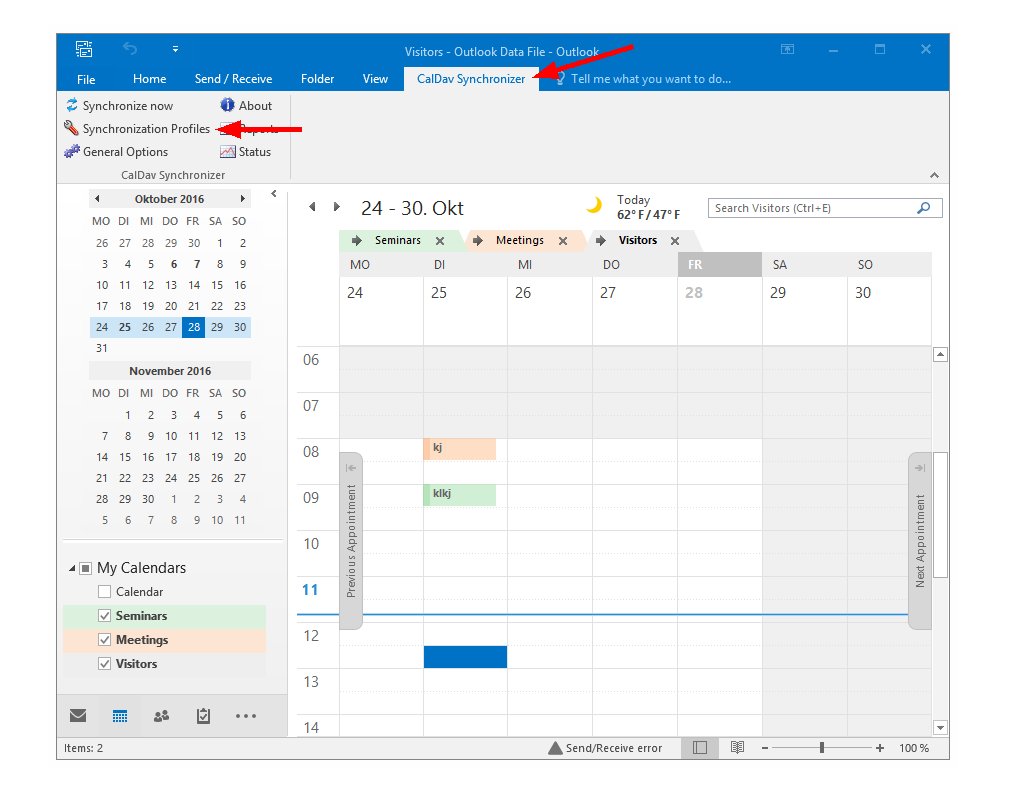Image resolution: width=1012 pixels, height=803 pixels.
Task: Click the About info icon
Action: 227,106
